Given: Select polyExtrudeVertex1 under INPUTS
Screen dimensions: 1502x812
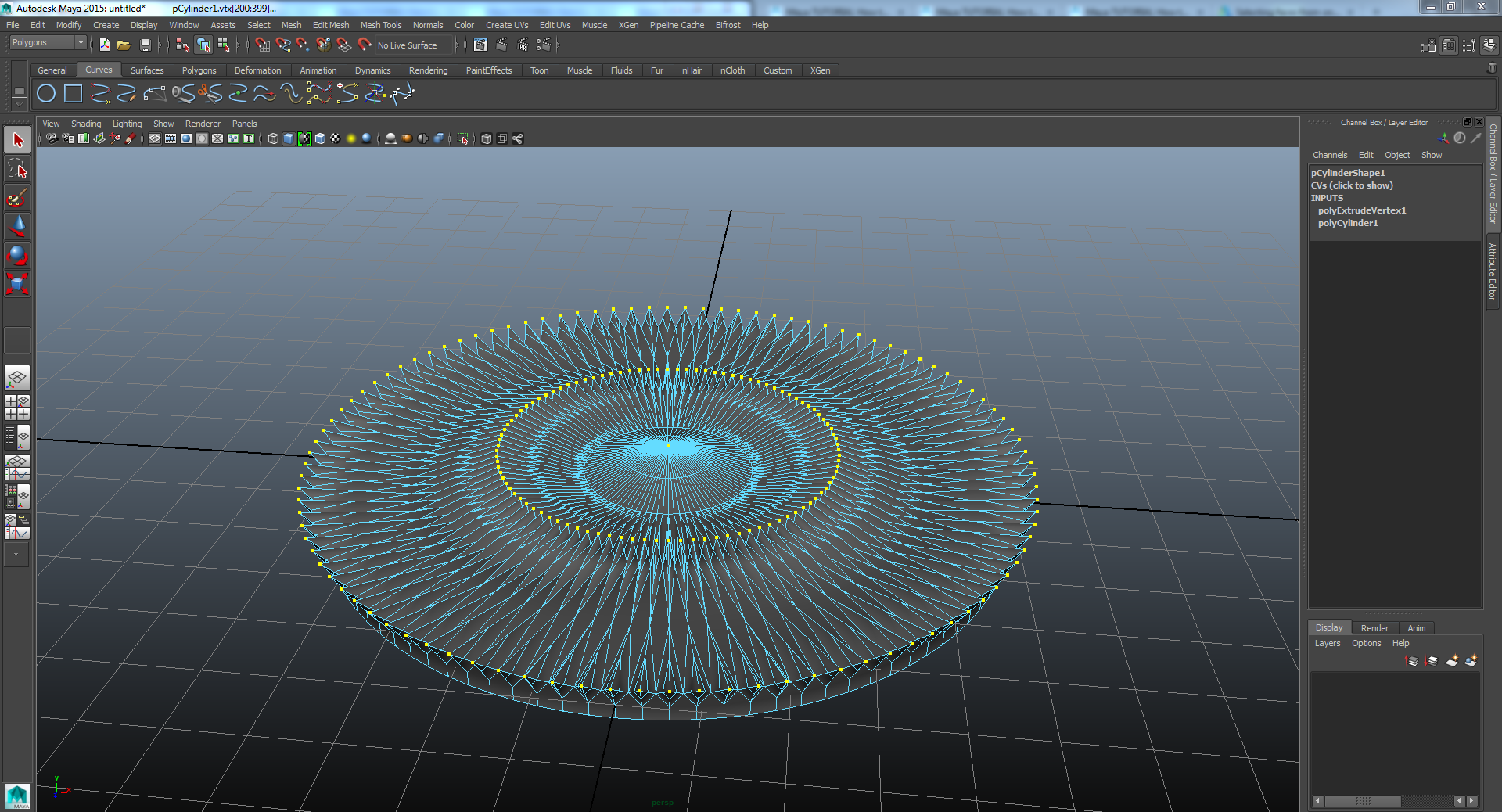Looking at the screenshot, I should tap(1361, 210).
